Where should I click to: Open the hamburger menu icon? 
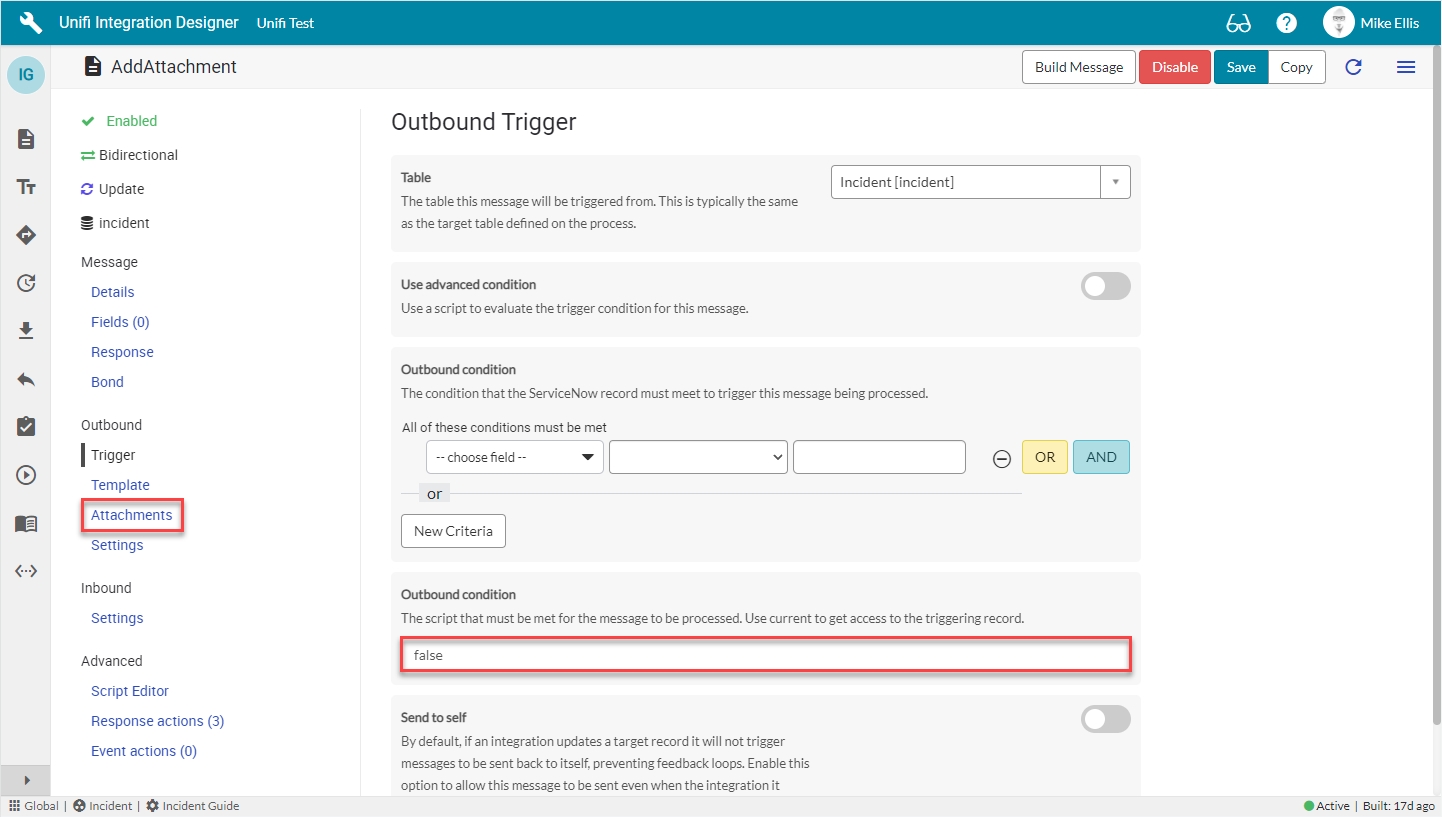point(1405,67)
